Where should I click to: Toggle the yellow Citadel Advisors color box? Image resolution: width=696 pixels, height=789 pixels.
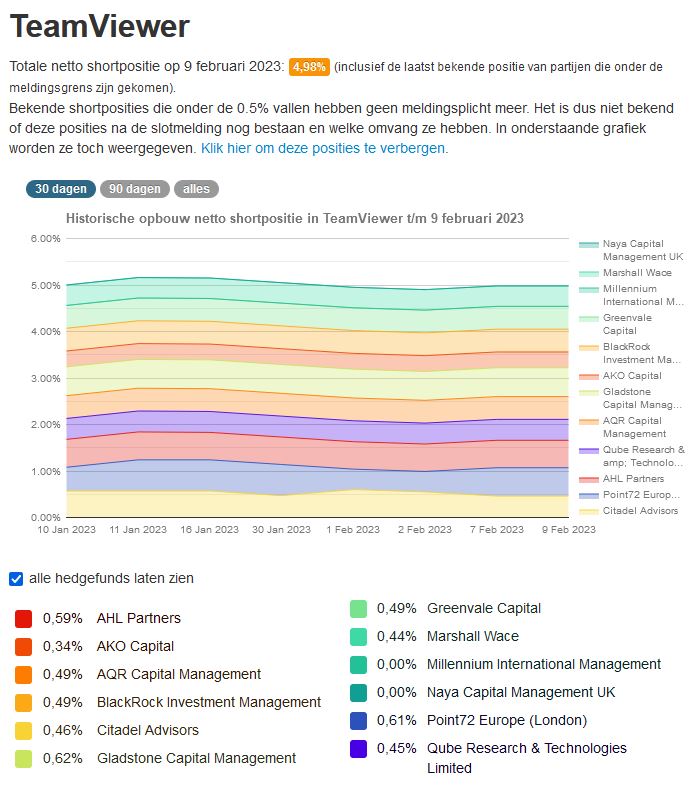point(24,730)
